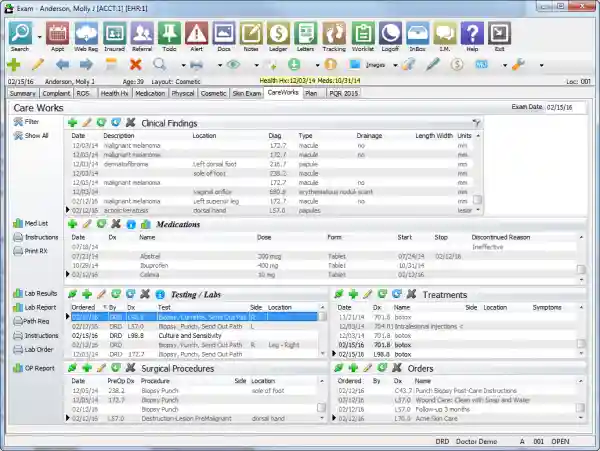Open the Ledger dollar icon
The height and width of the screenshot is (451, 600).
(278, 33)
